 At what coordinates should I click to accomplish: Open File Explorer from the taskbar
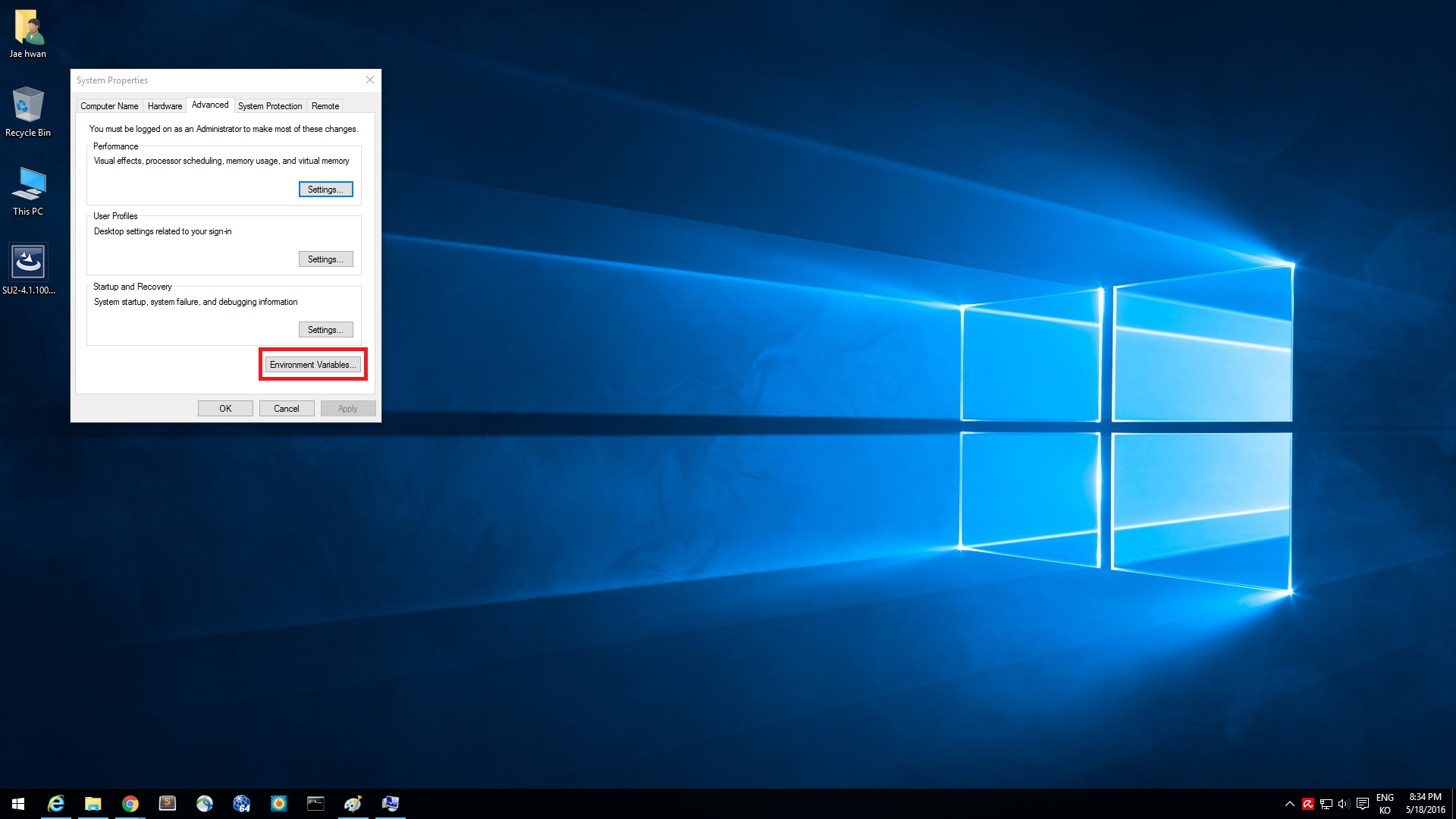tap(93, 803)
